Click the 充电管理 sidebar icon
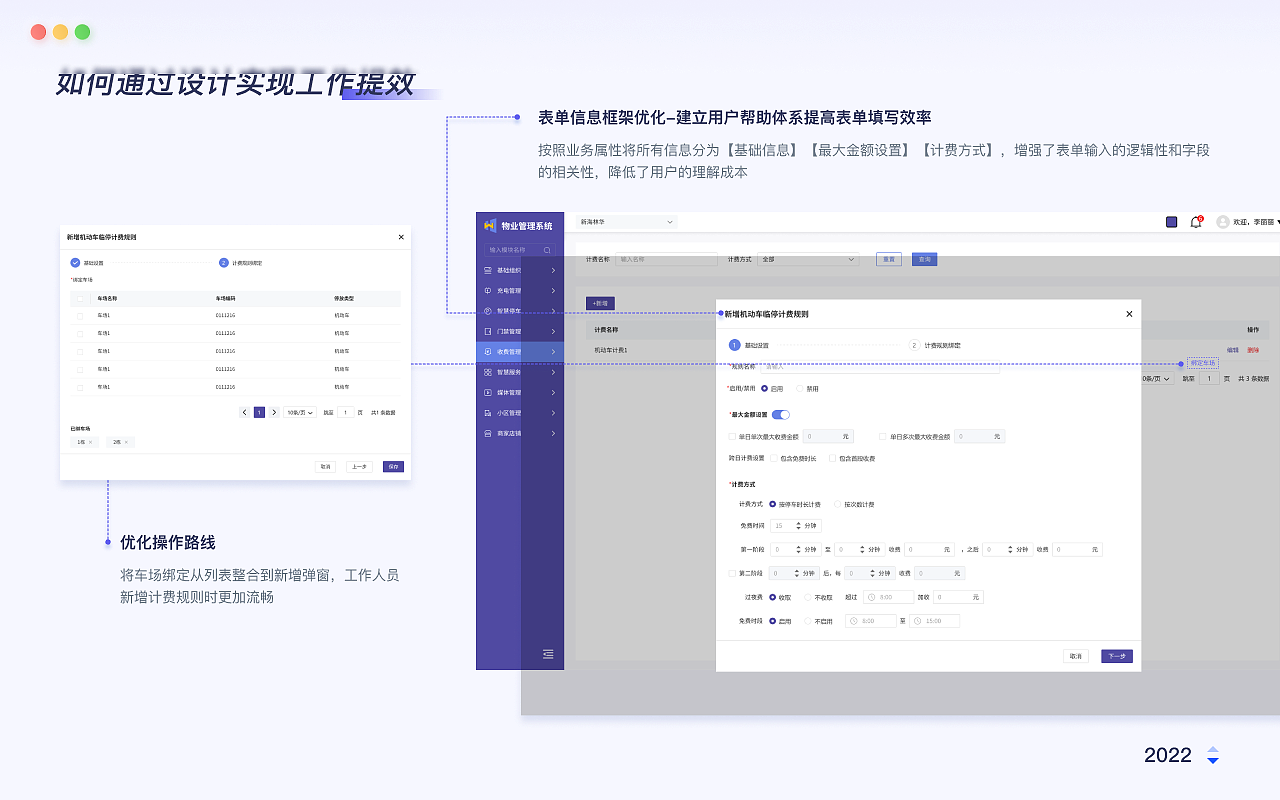This screenshot has width=1280, height=800. pyautogui.click(x=487, y=291)
